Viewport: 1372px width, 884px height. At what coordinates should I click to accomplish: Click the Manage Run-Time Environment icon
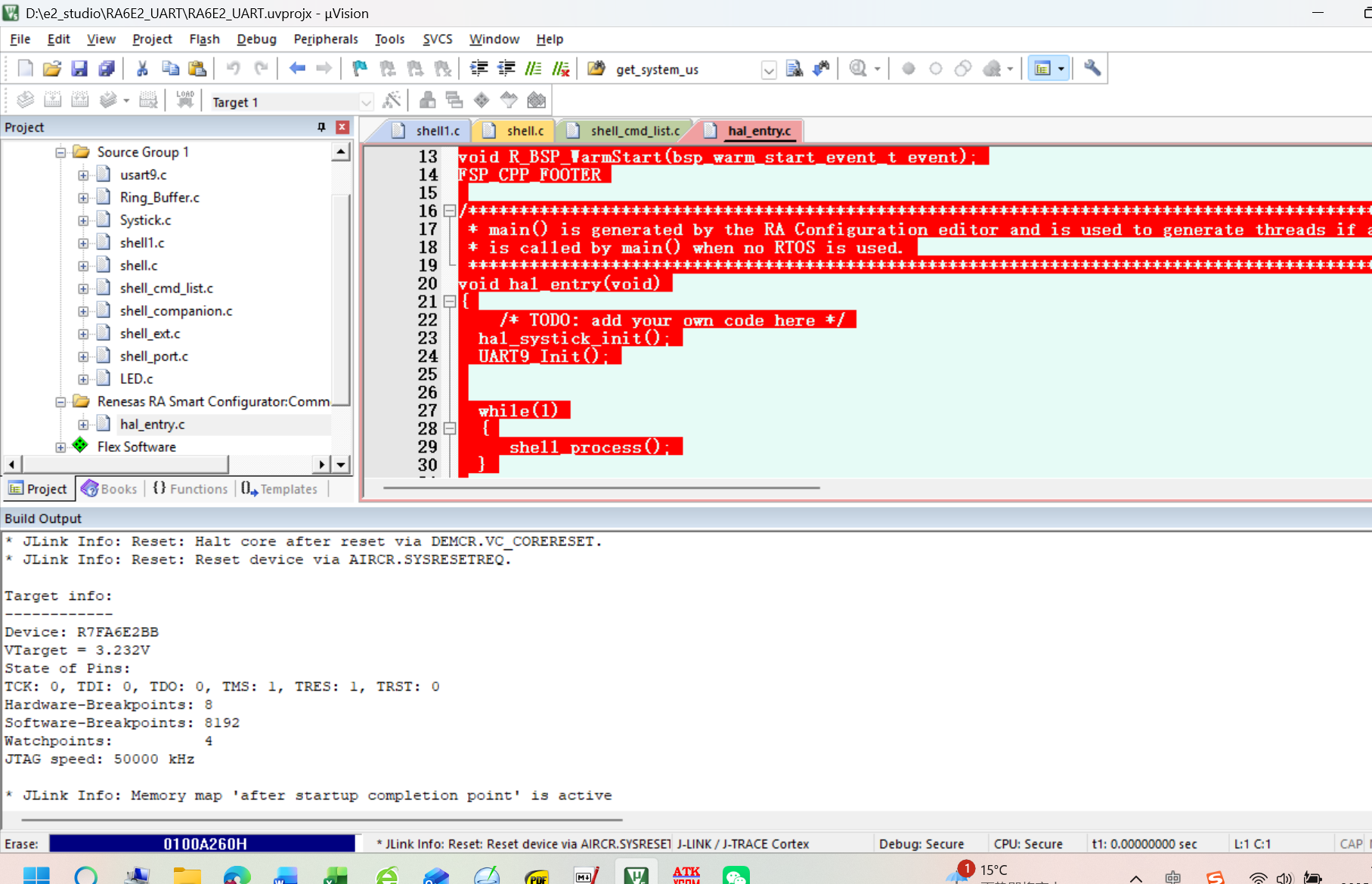click(x=482, y=100)
